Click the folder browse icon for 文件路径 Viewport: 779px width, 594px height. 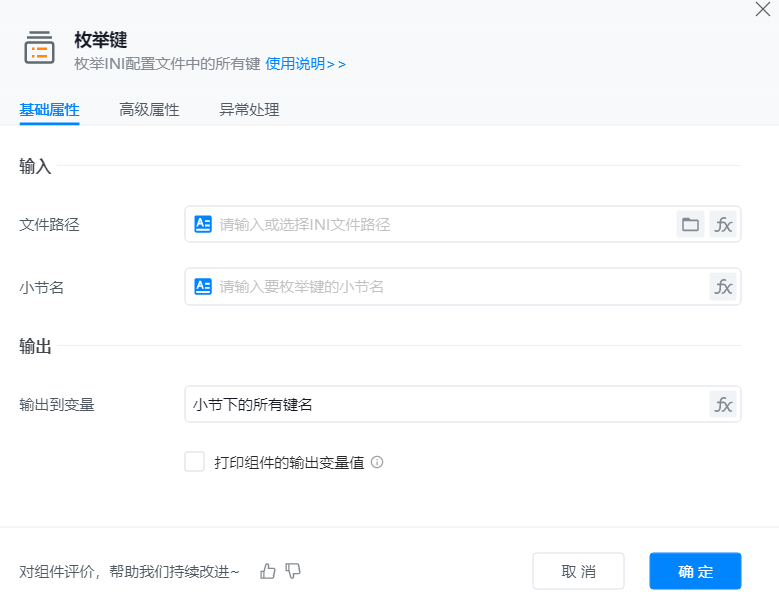click(690, 224)
